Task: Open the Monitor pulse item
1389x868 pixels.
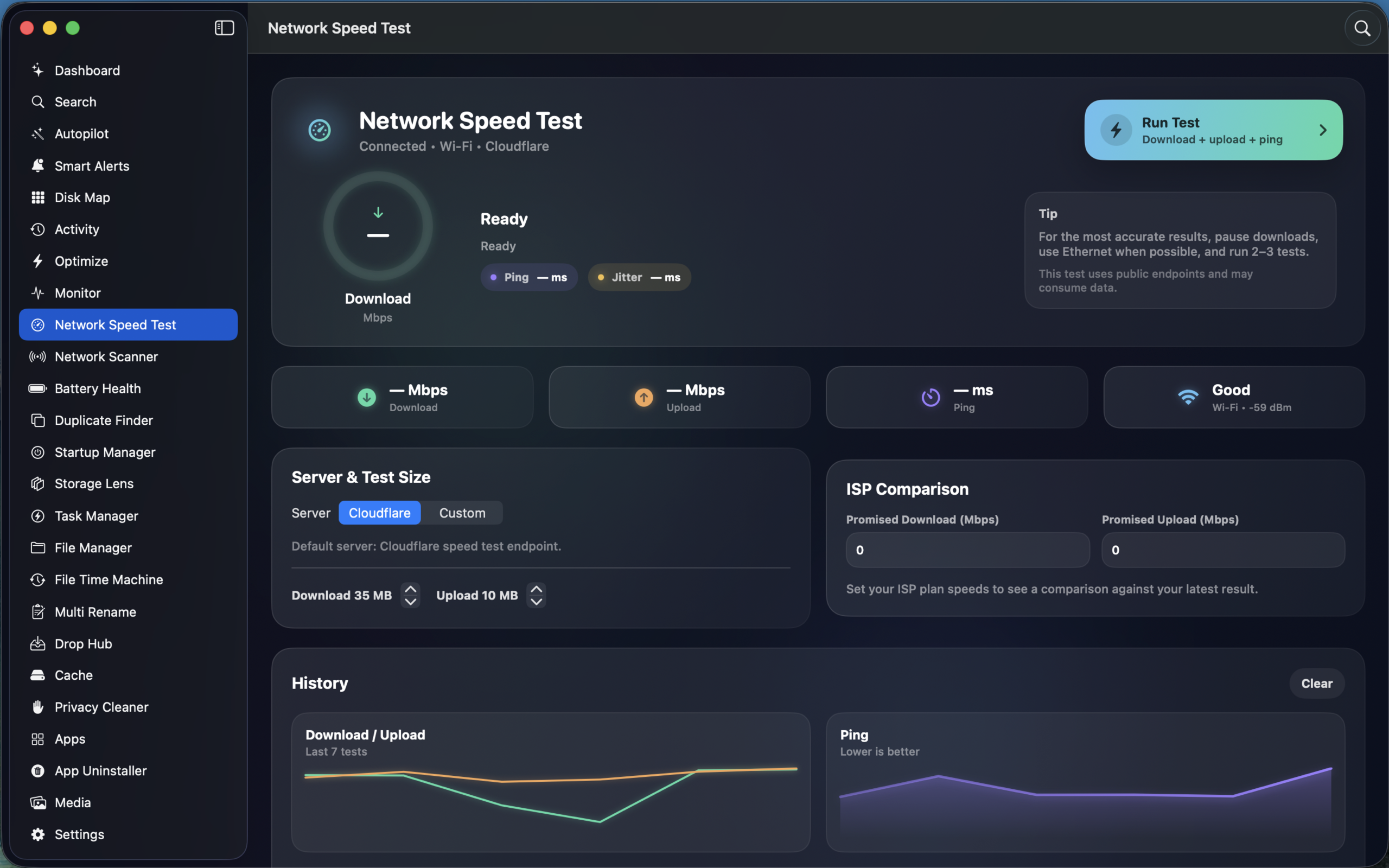Action: [128, 293]
